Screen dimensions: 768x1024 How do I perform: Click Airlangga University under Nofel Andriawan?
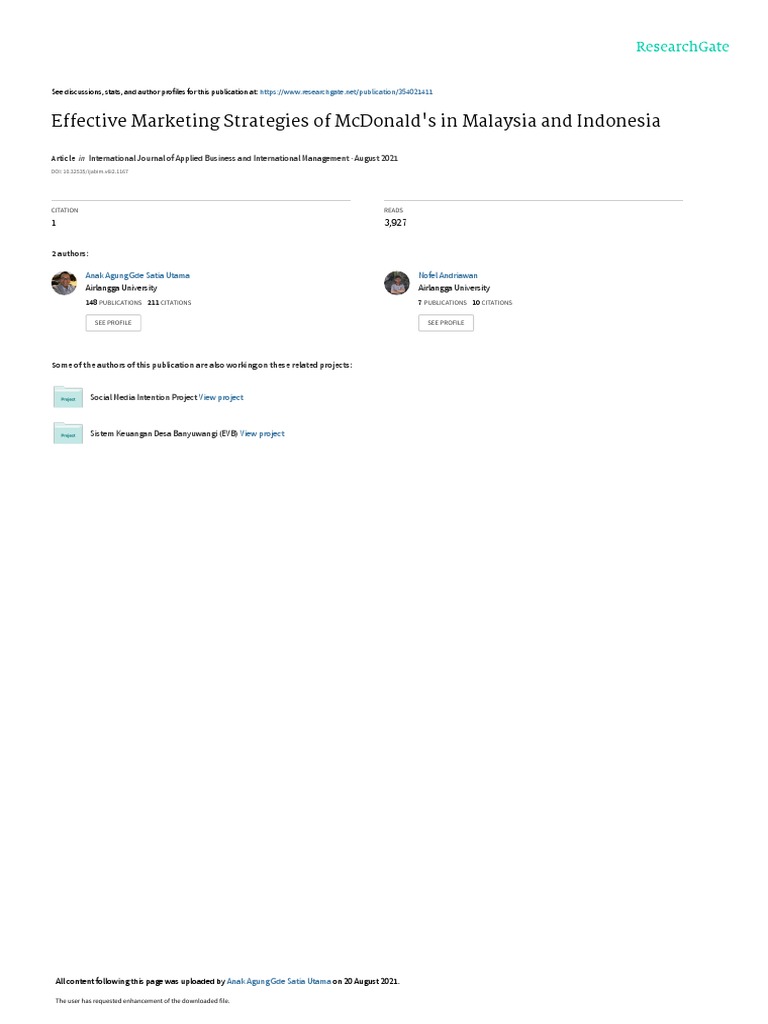click(454, 288)
